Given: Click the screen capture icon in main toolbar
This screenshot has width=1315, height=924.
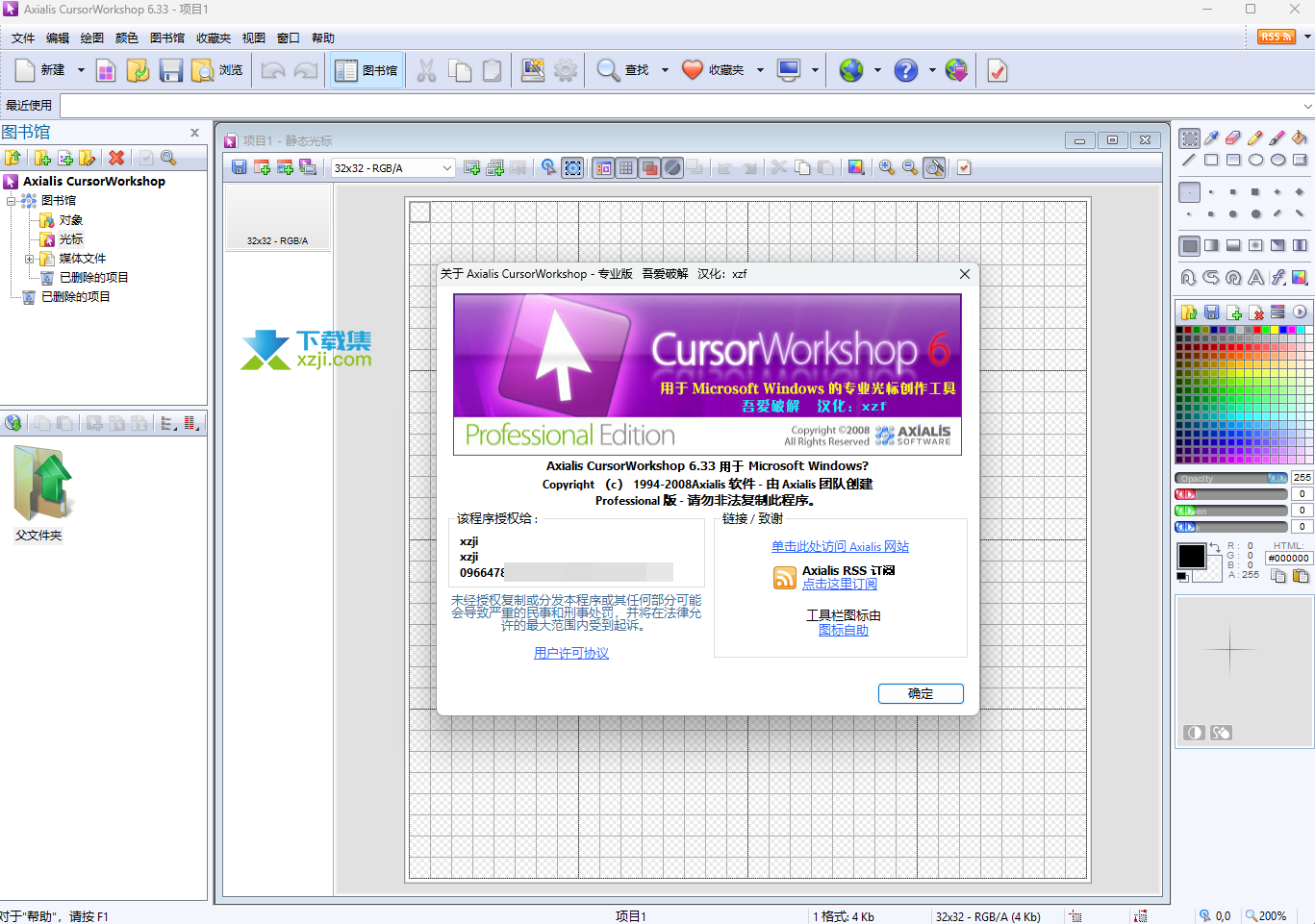Looking at the screenshot, I should coord(532,70).
